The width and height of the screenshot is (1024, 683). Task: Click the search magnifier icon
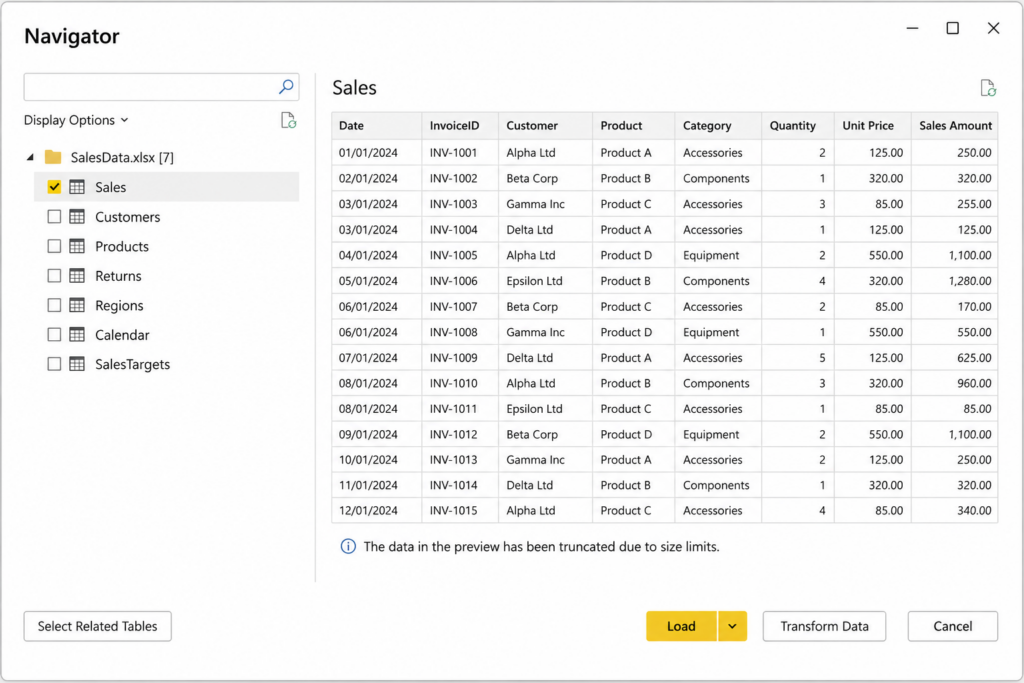coord(285,87)
